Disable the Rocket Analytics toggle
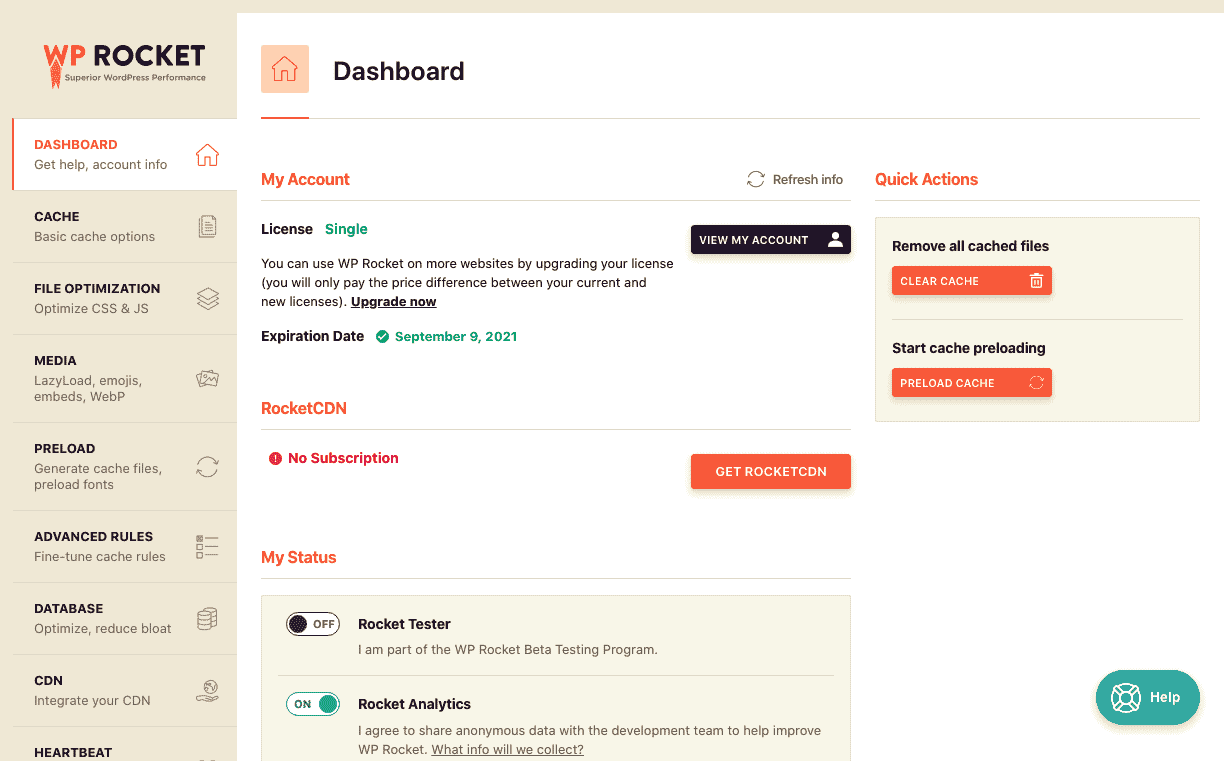The height and width of the screenshot is (761, 1224). (313, 703)
